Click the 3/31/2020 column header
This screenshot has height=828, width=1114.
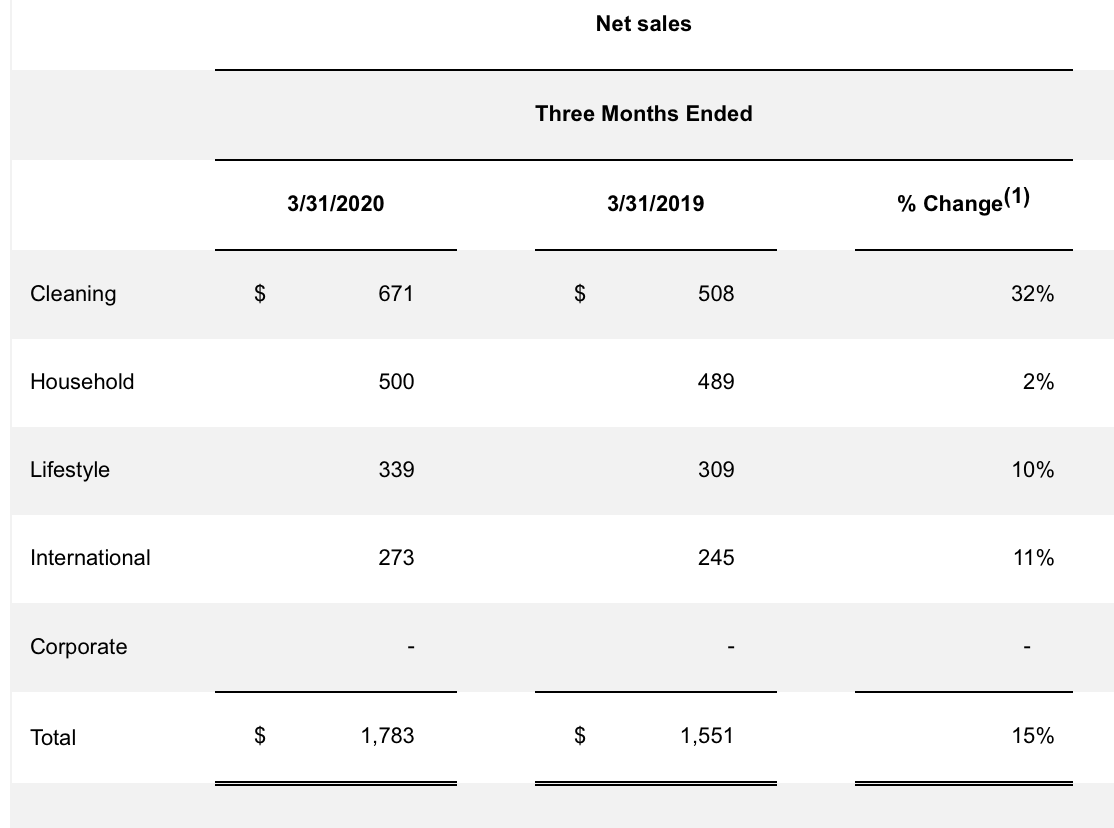tap(335, 204)
